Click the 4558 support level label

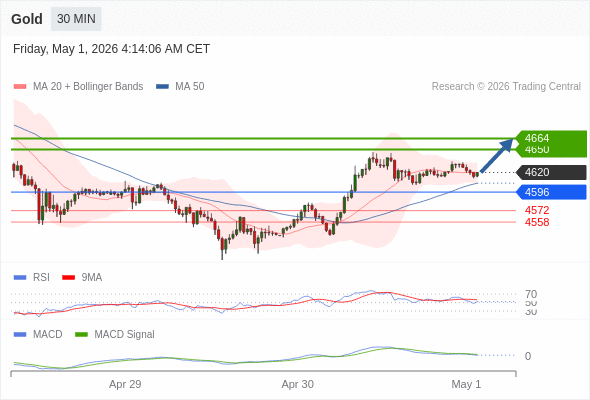(x=537, y=222)
